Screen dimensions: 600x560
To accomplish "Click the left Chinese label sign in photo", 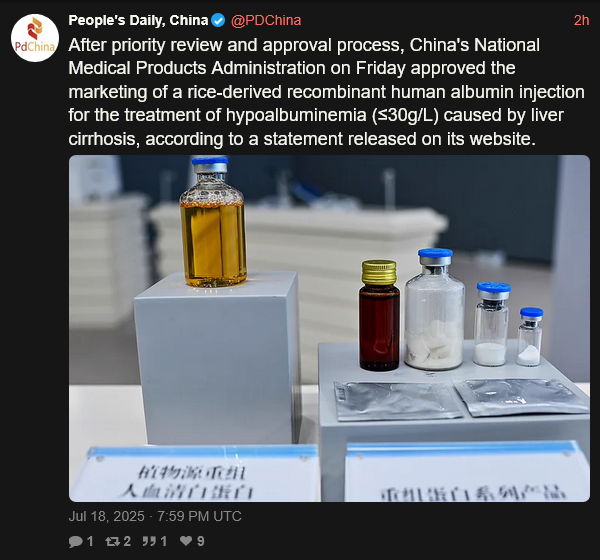I will pyautogui.click(x=195, y=475).
